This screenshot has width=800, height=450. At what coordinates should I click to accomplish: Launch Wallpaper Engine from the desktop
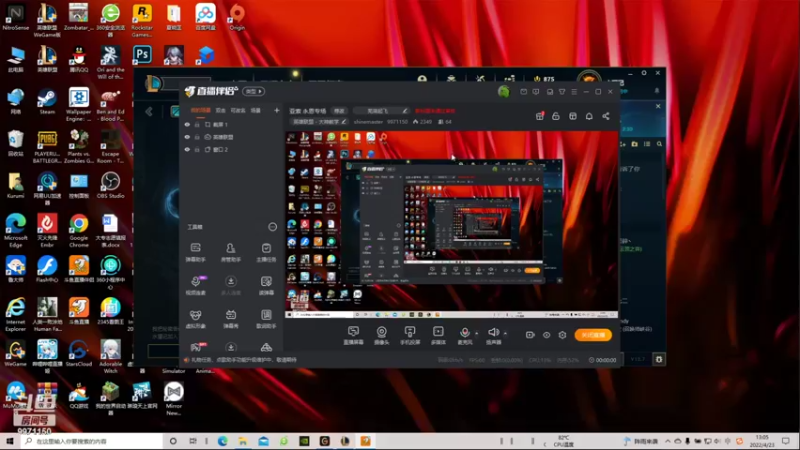[x=79, y=105]
